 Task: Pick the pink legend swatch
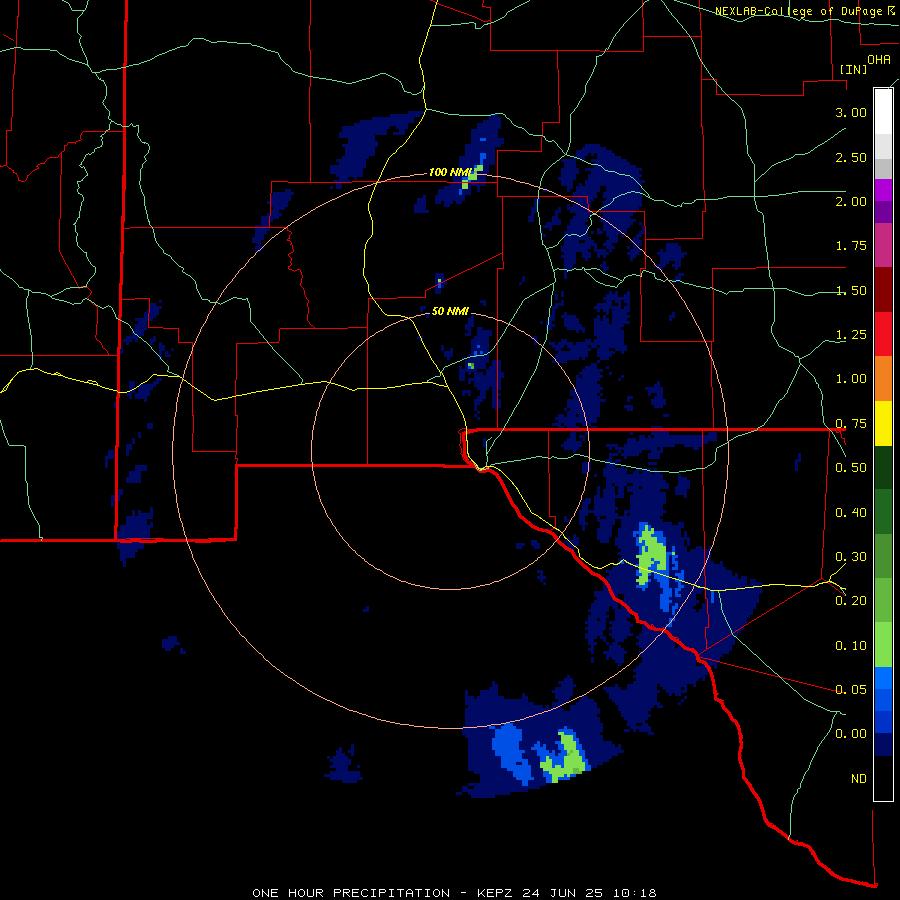[883, 245]
